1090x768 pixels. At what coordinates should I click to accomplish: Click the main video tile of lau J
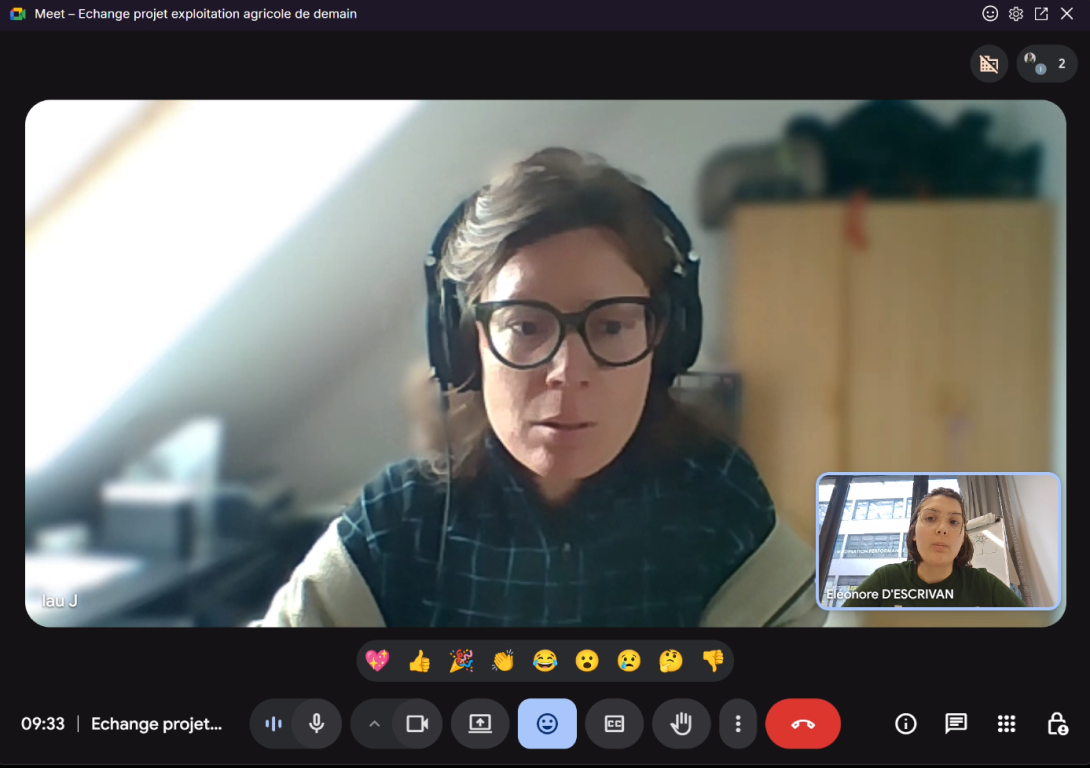pos(545,363)
